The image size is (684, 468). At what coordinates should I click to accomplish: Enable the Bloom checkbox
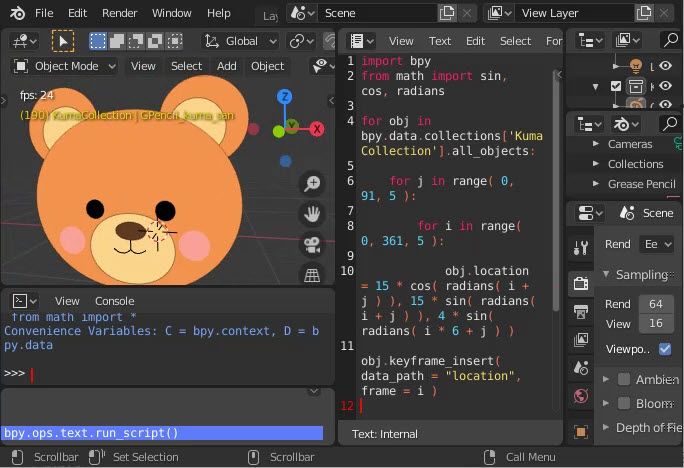[x=624, y=404]
